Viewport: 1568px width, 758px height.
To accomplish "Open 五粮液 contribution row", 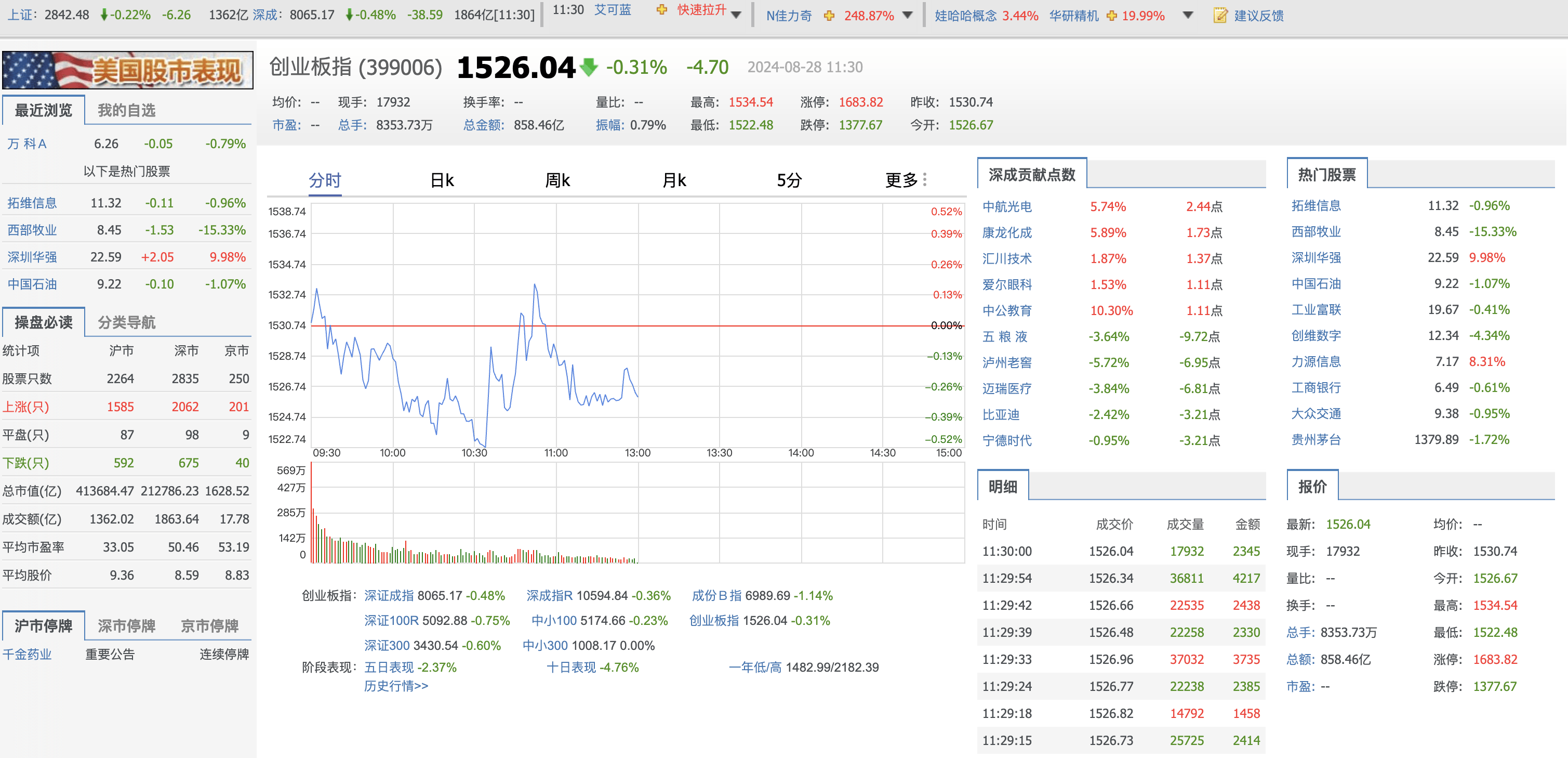I will 1005,336.
